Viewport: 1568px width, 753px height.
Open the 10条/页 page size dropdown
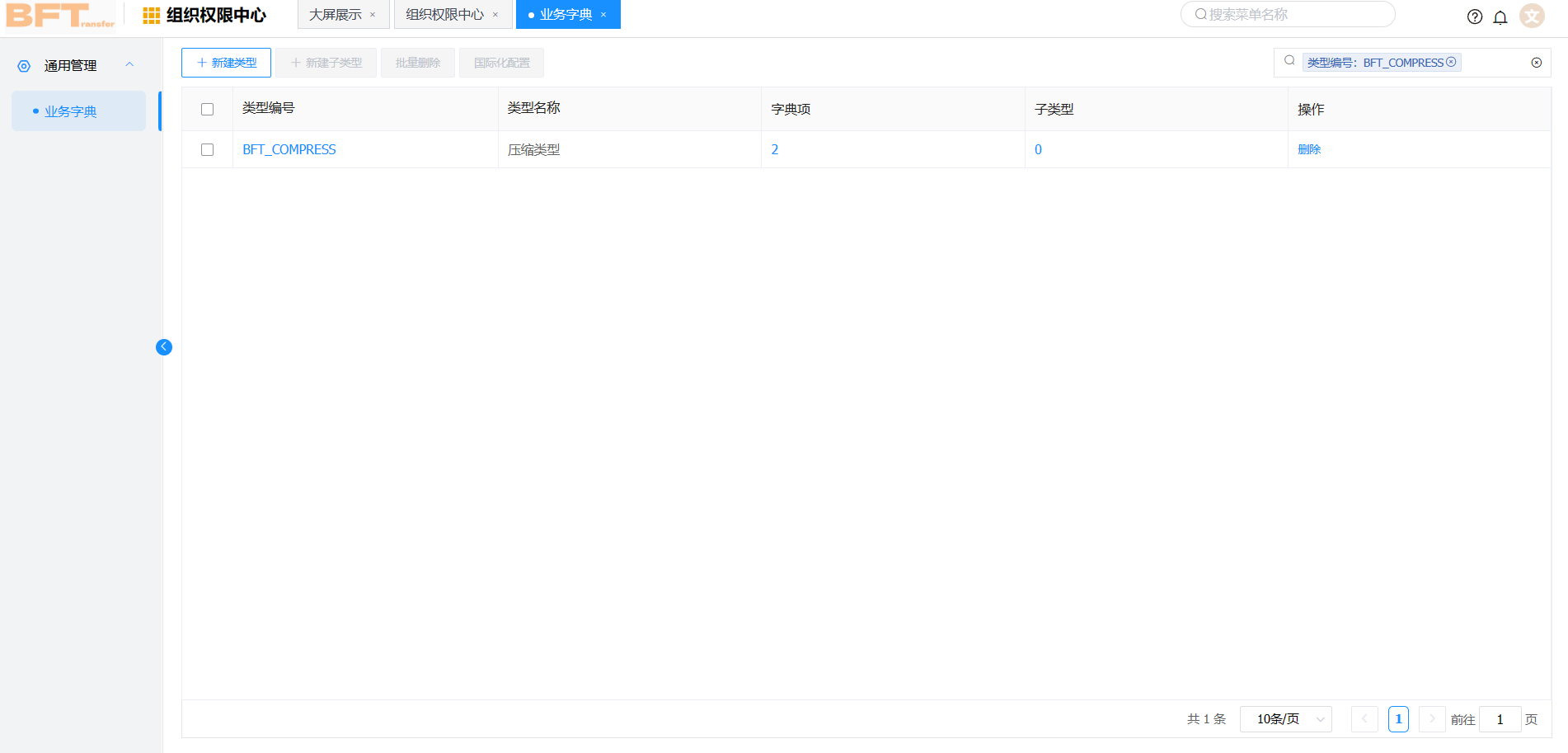coord(1285,718)
